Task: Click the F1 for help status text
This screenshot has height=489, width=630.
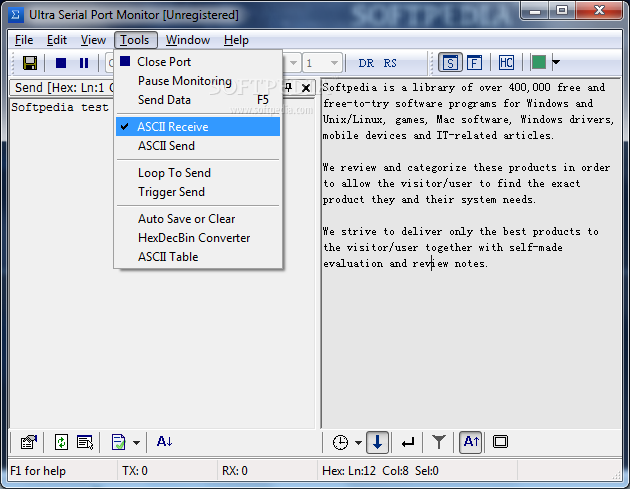Action: [x=38, y=471]
